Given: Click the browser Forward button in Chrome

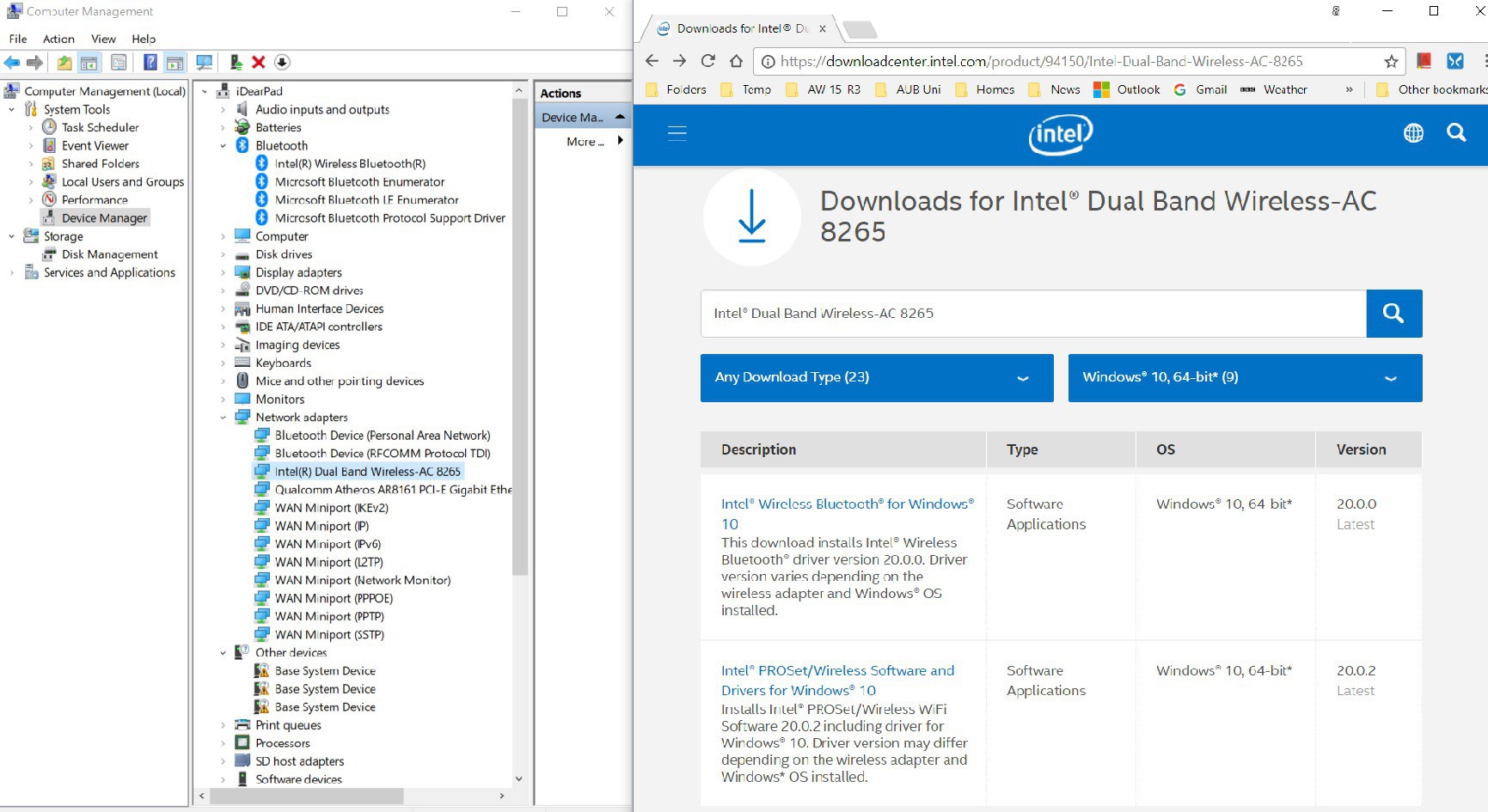Looking at the screenshot, I should 679,61.
